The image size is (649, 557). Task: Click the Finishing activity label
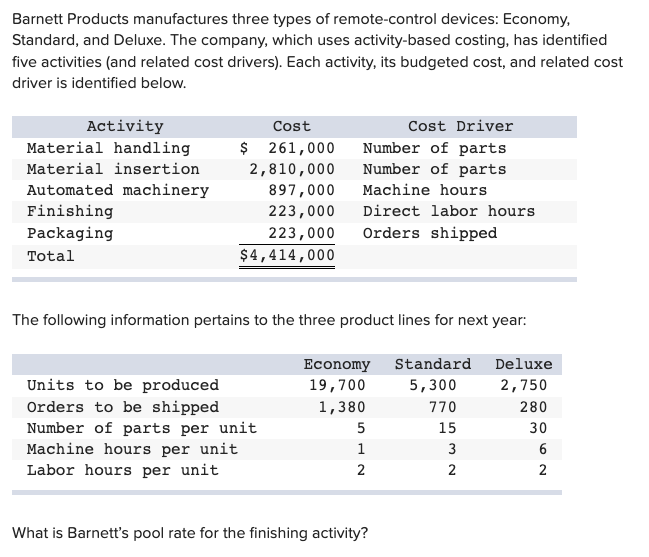(x=70, y=211)
